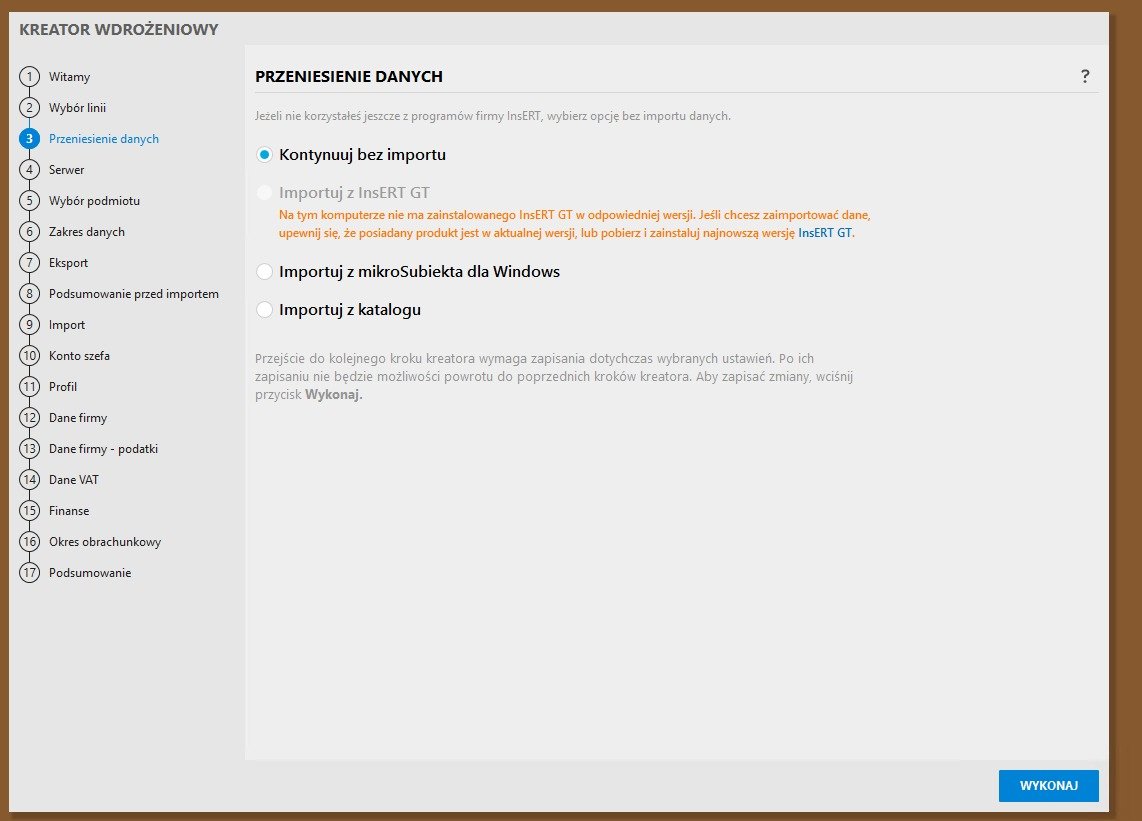Click the highlighted step 3 circle icon

[30, 139]
